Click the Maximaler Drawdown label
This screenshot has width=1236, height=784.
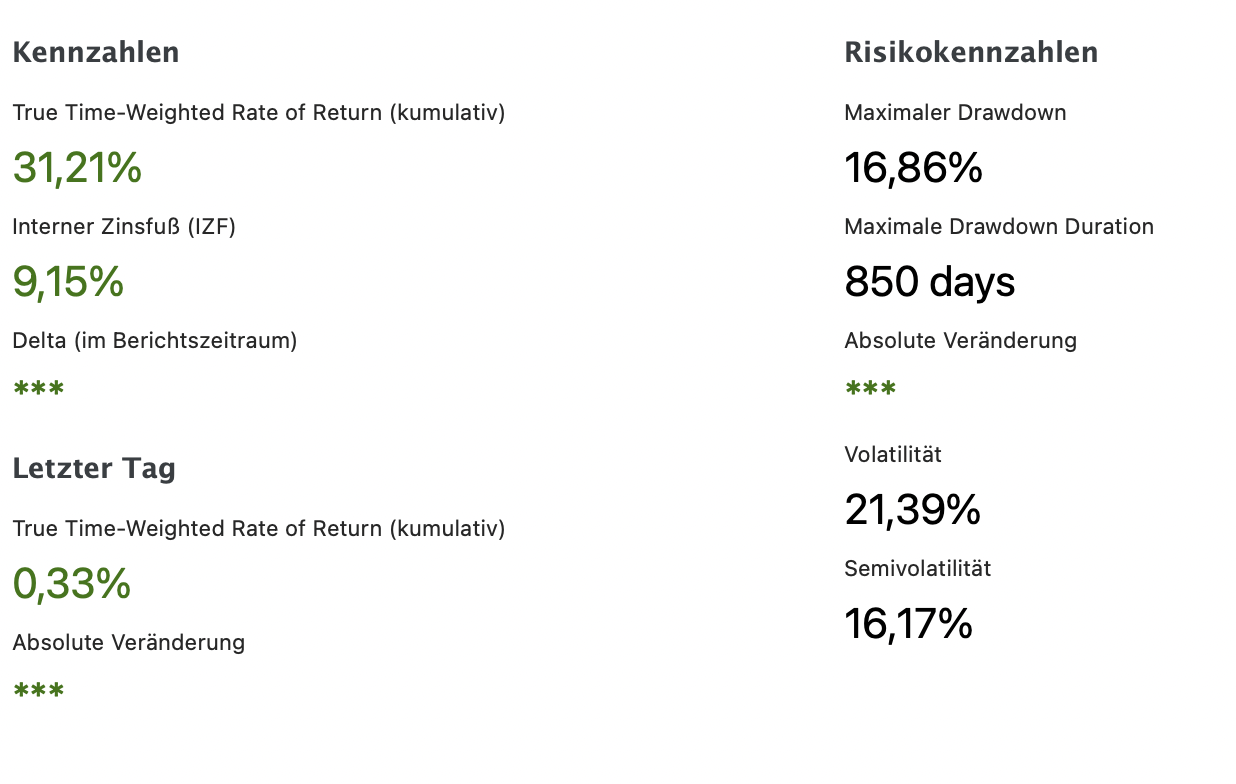click(x=955, y=113)
